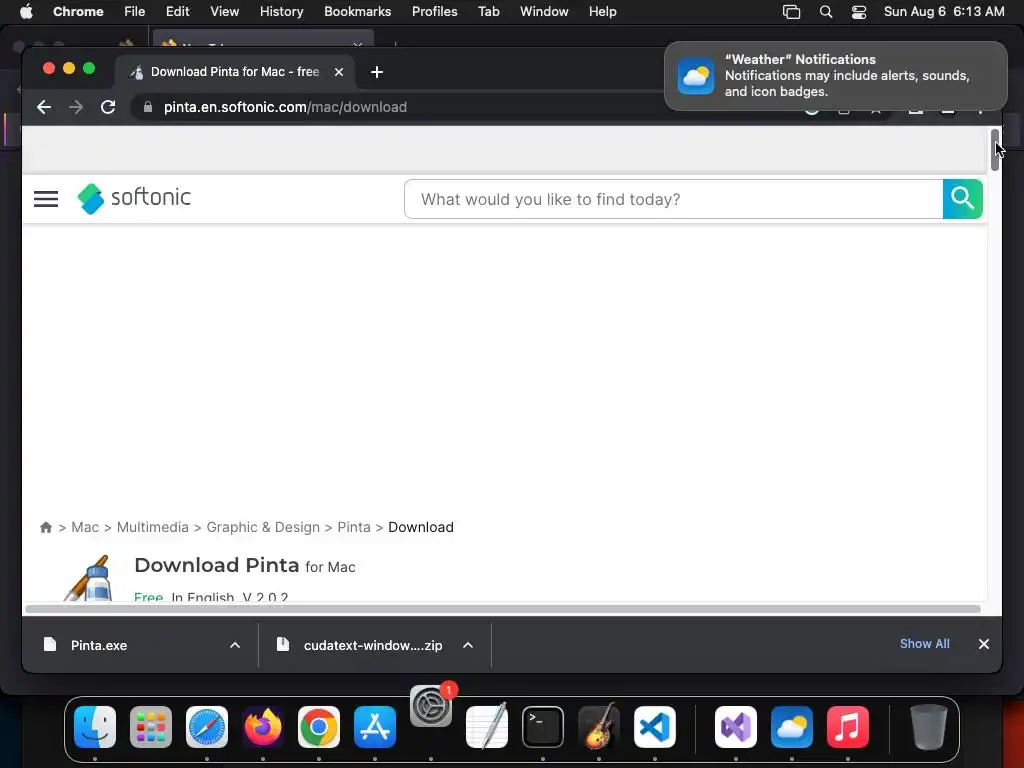Close the downloads bar
The width and height of the screenshot is (1024, 768).
point(984,644)
